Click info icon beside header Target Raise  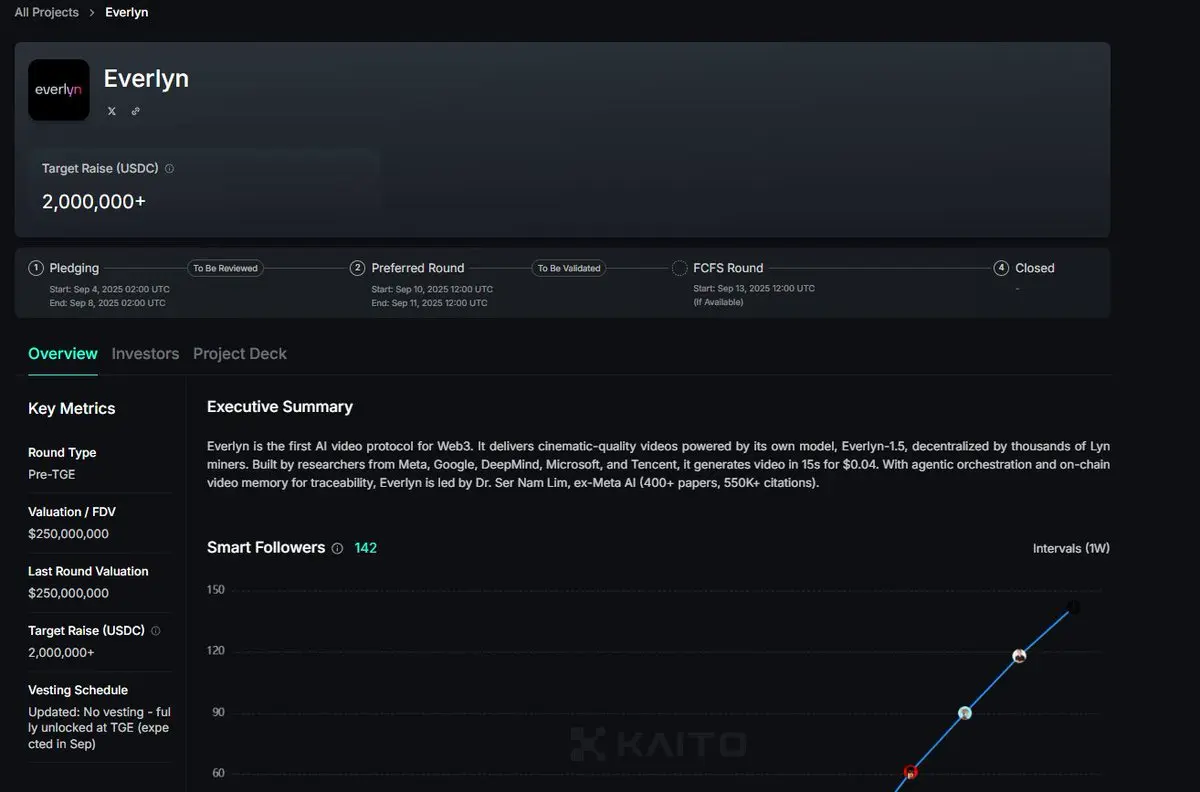(x=169, y=169)
